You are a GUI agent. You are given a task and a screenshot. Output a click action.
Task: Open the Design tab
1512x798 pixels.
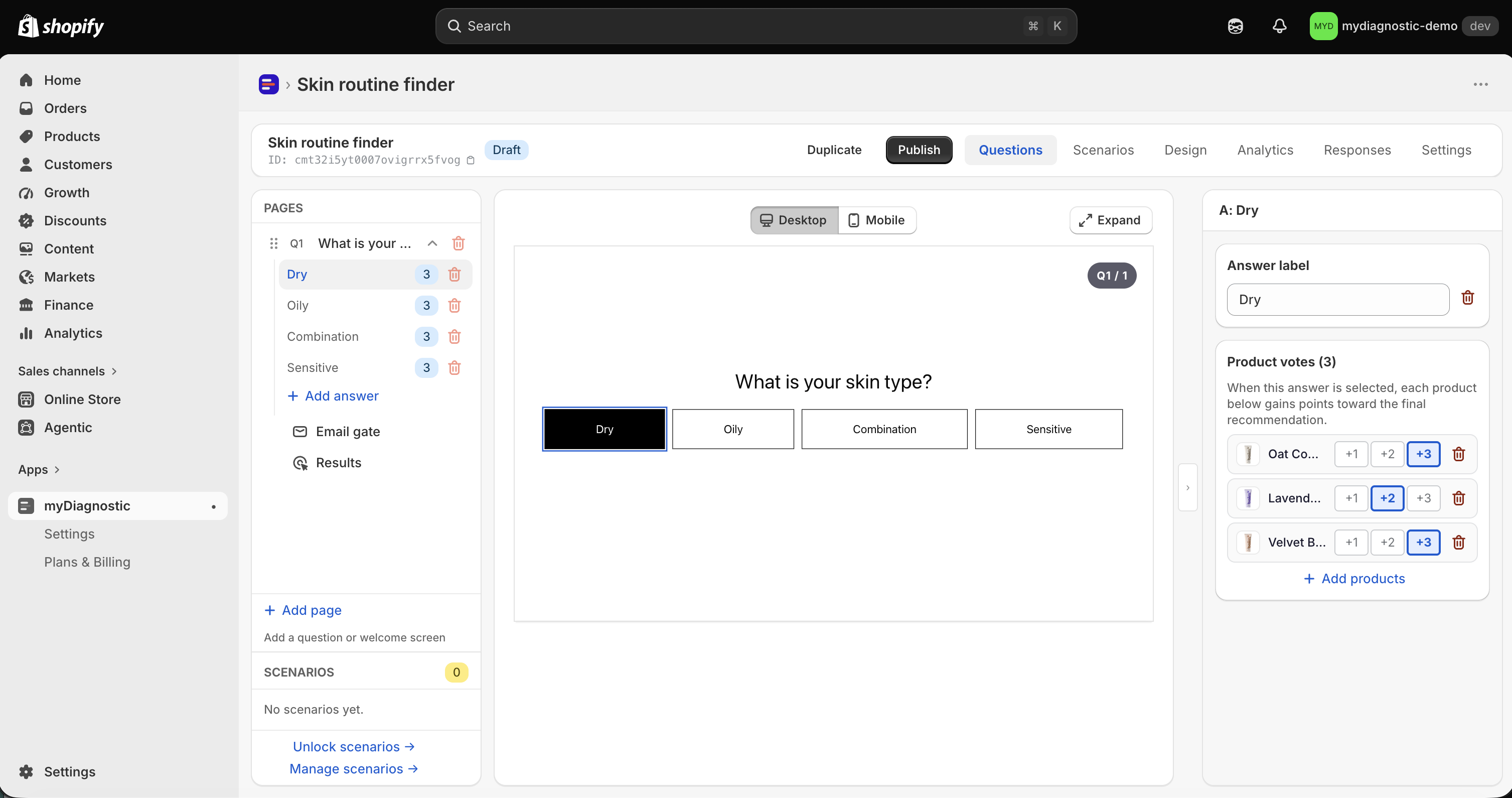[x=1185, y=150]
